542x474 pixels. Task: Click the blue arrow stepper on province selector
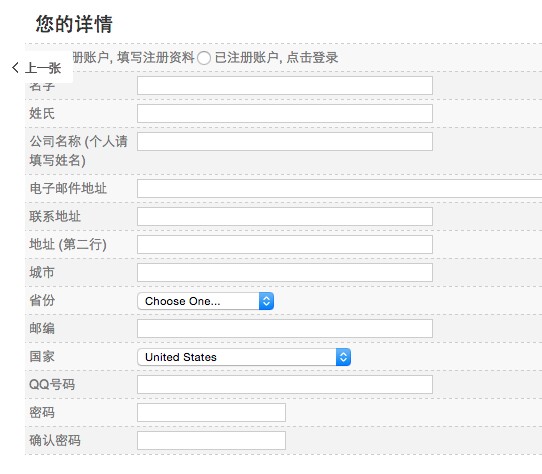[x=267, y=301]
